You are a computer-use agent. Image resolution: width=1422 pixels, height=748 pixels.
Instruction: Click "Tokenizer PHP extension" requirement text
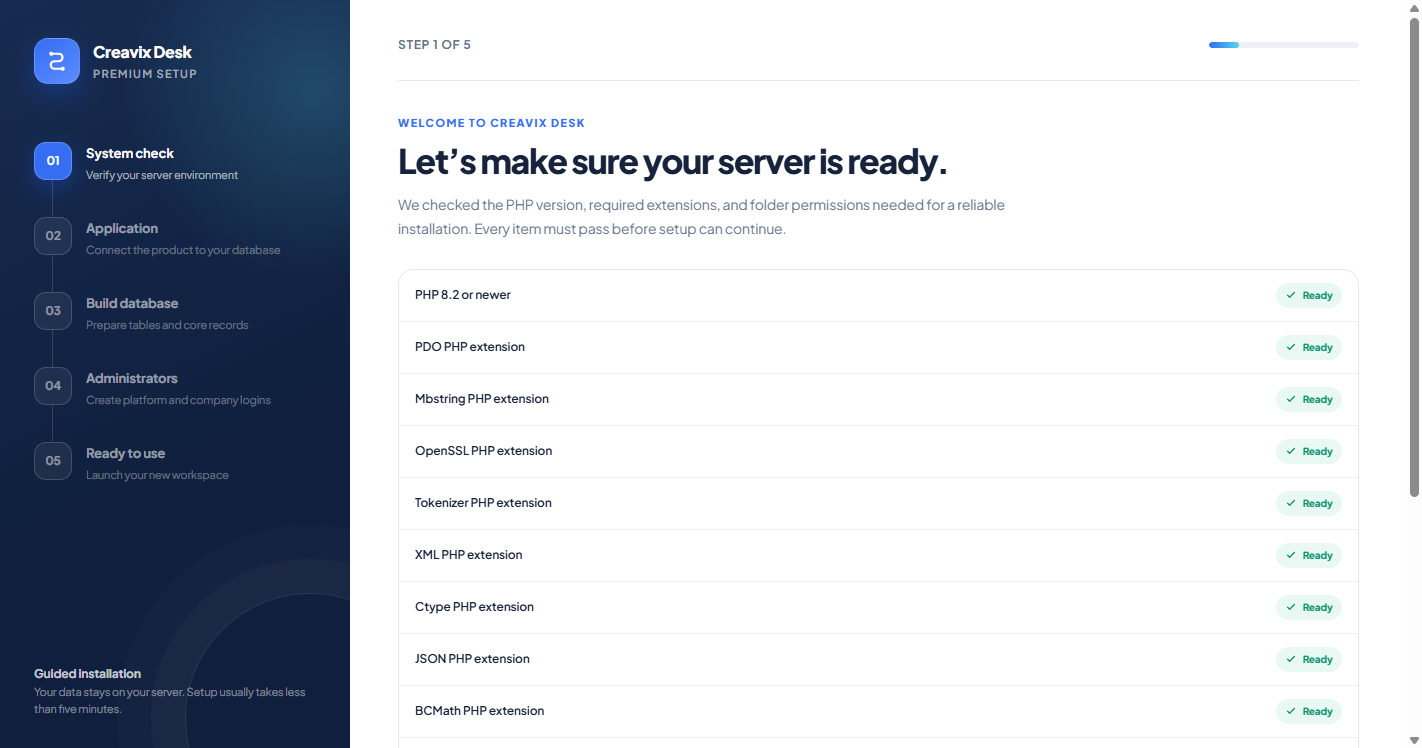[x=483, y=503]
